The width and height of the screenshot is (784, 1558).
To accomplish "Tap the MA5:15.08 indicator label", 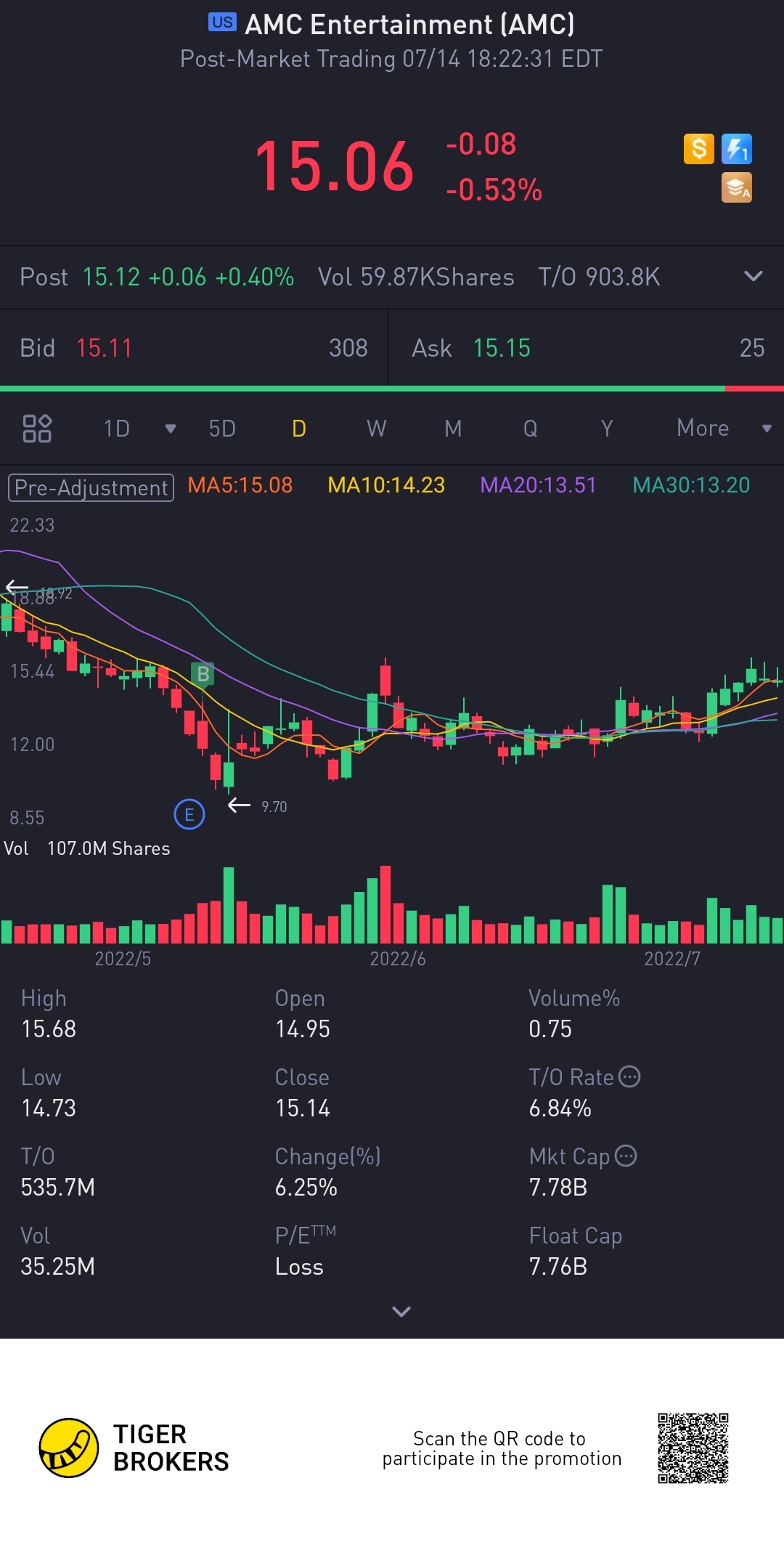I will click(240, 485).
